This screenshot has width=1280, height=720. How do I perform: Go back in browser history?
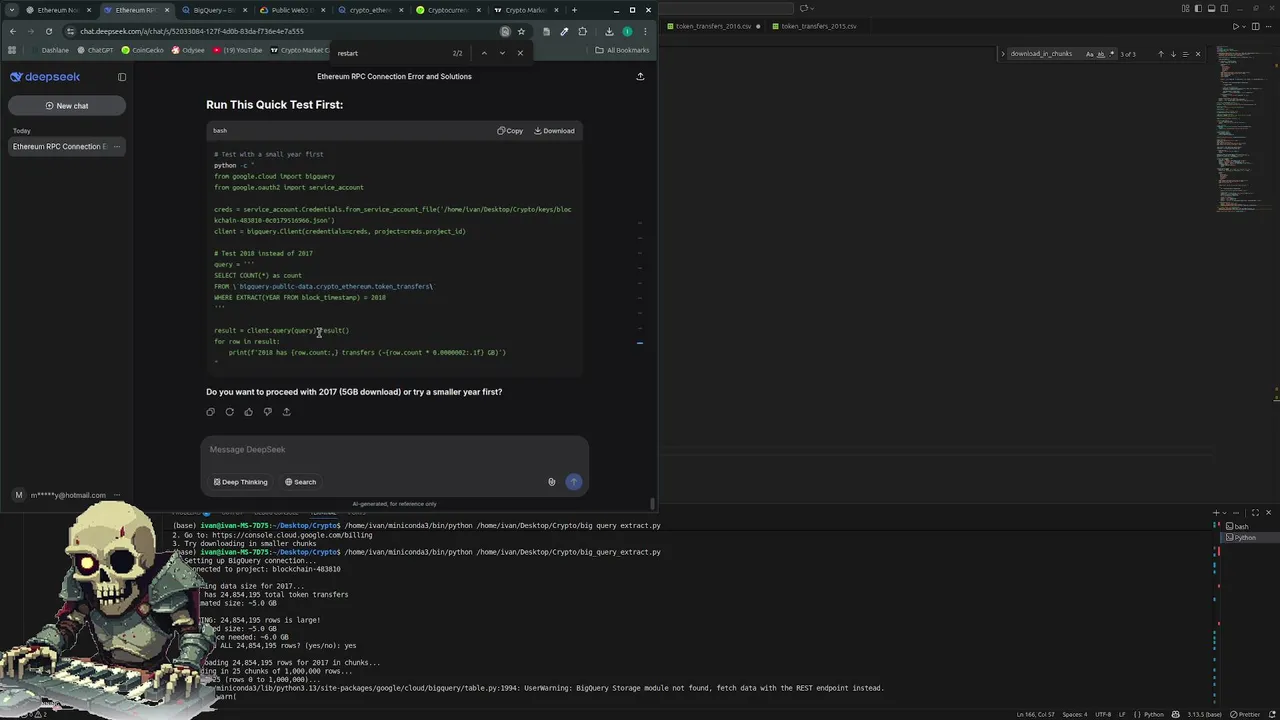click(x=12, y=31)
